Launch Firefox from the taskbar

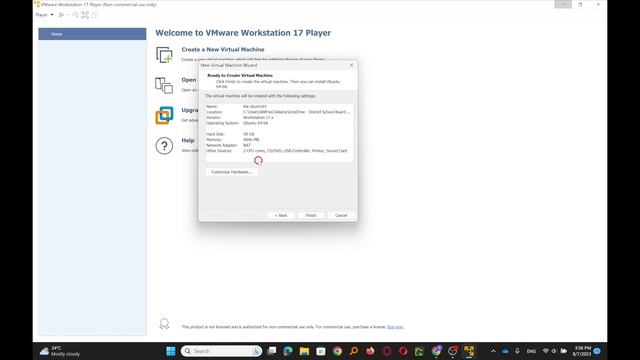click(x=370, y=351)
